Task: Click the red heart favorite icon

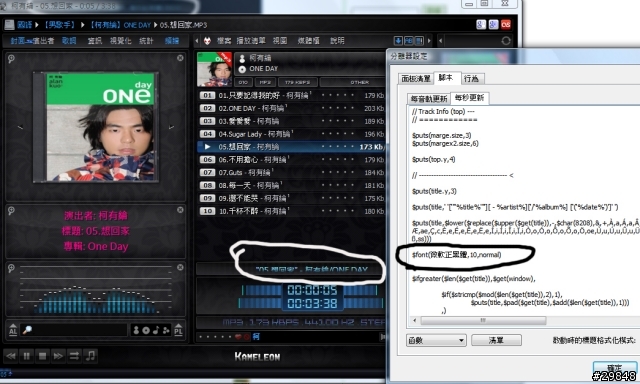Action: pos(238,337)
